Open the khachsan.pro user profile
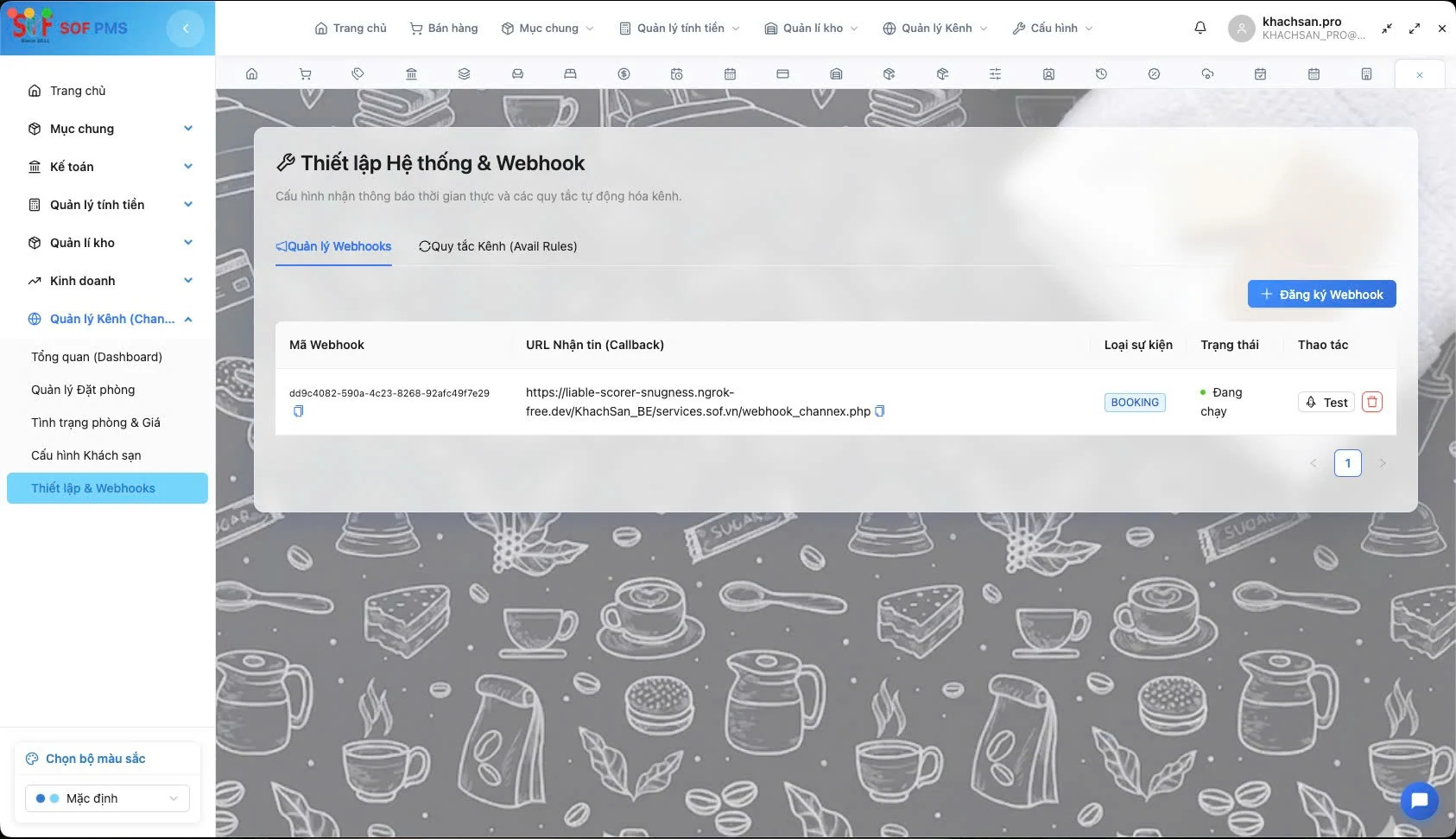Viewport: 1456px width, 839px height. click(1297, 29)
